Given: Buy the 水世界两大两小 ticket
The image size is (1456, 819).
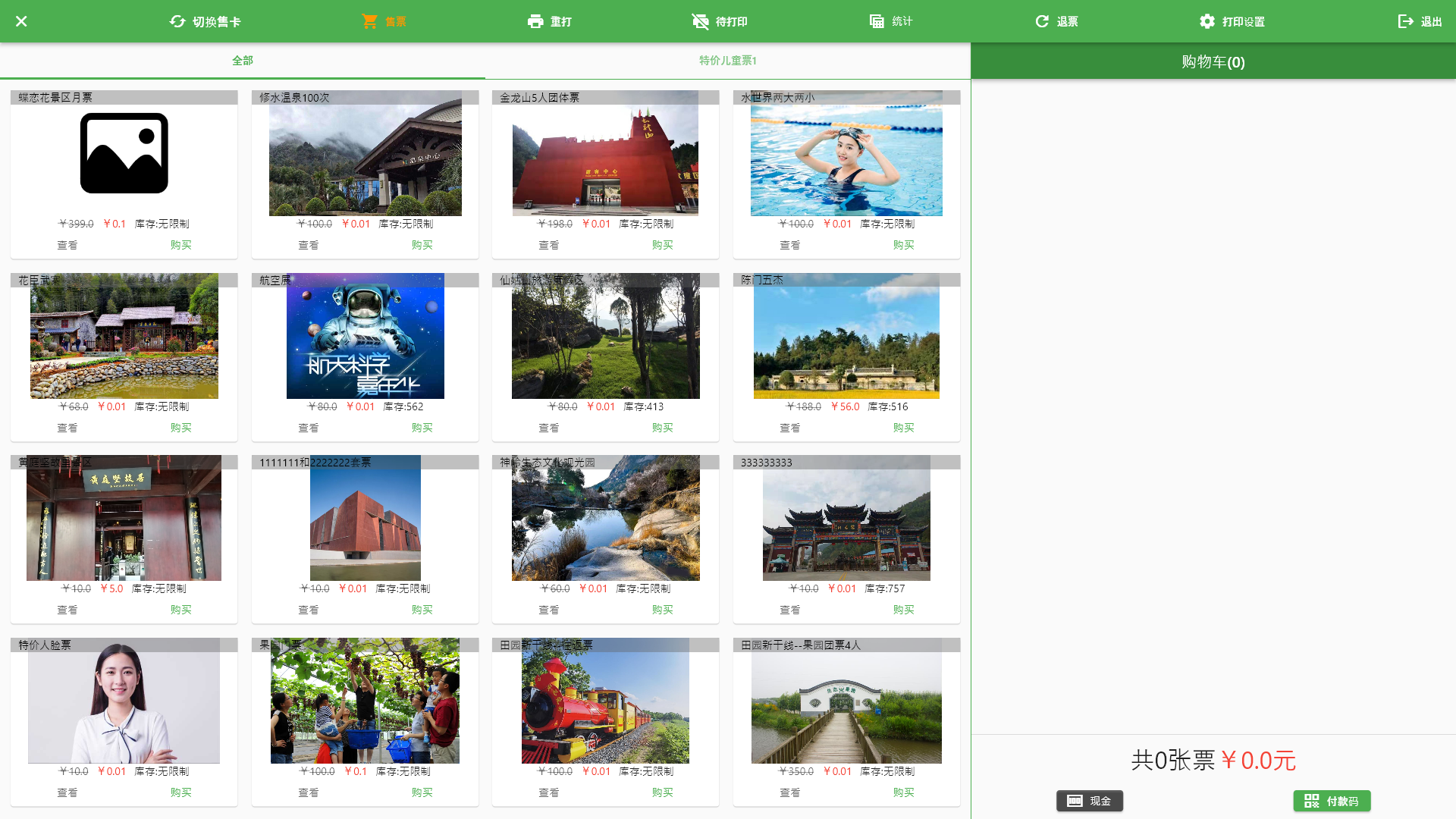Looking at the screenshot, I should coord(904,245).
